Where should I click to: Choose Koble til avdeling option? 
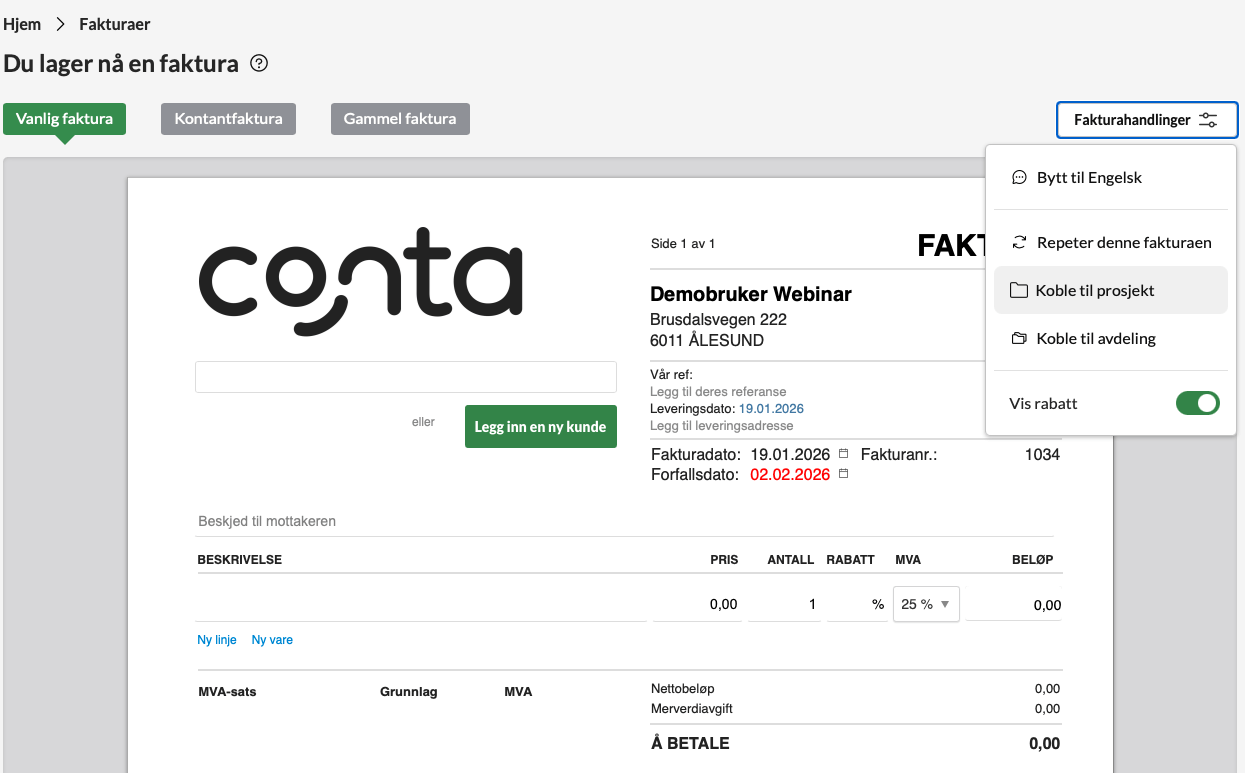(1096, 338)
